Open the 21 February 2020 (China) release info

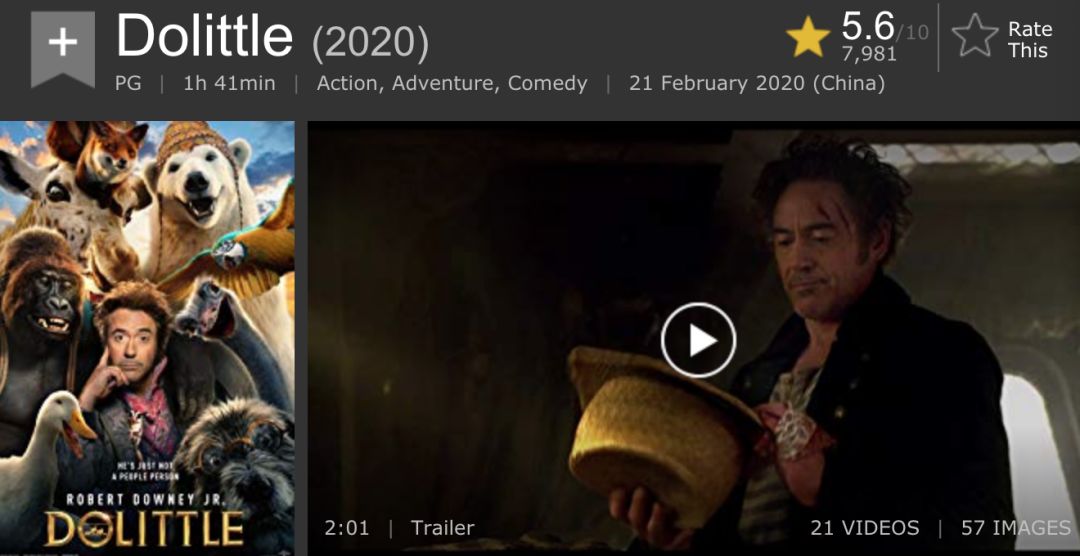757,84
